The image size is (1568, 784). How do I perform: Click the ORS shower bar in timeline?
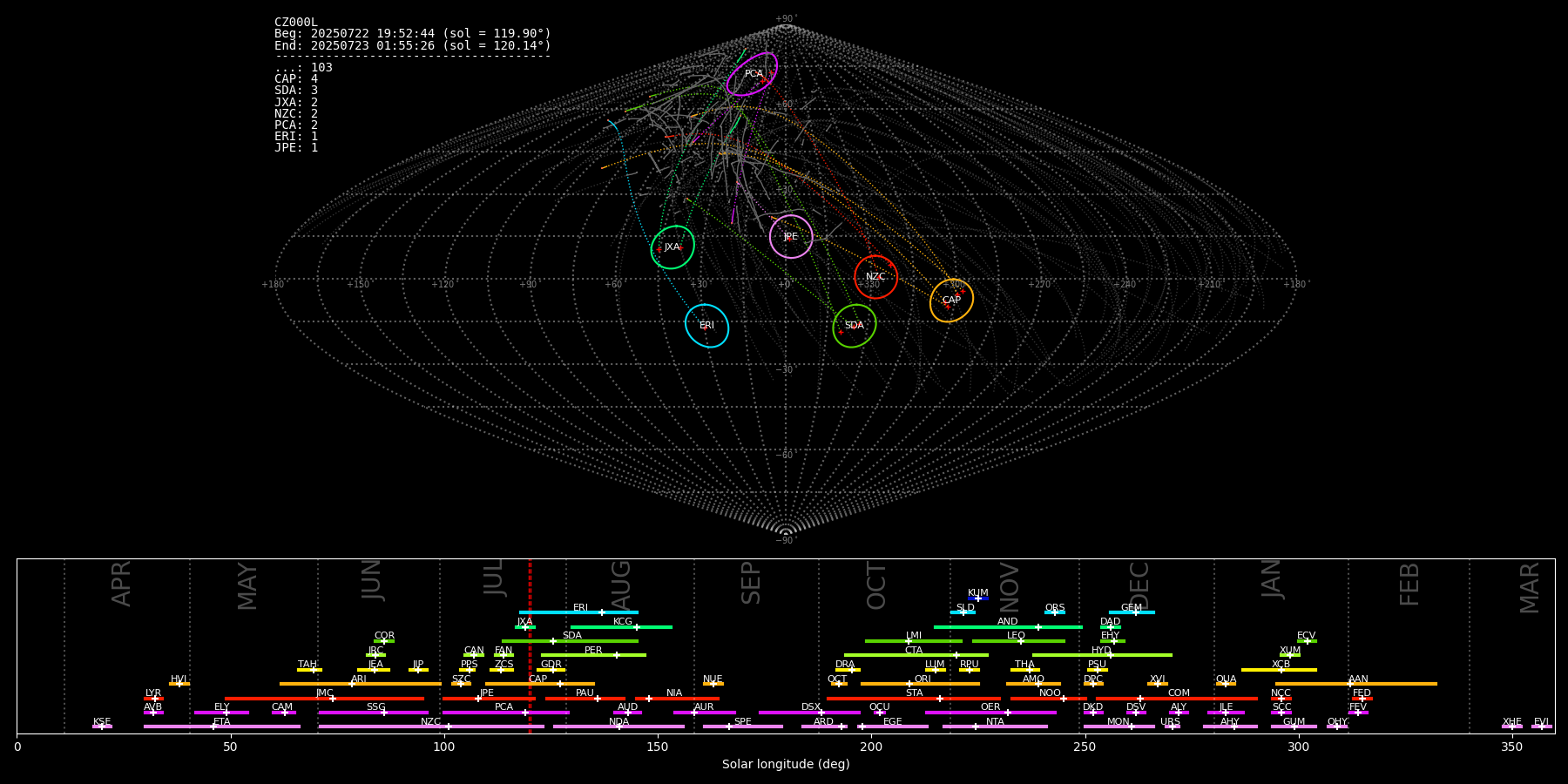pos(1055,612)
